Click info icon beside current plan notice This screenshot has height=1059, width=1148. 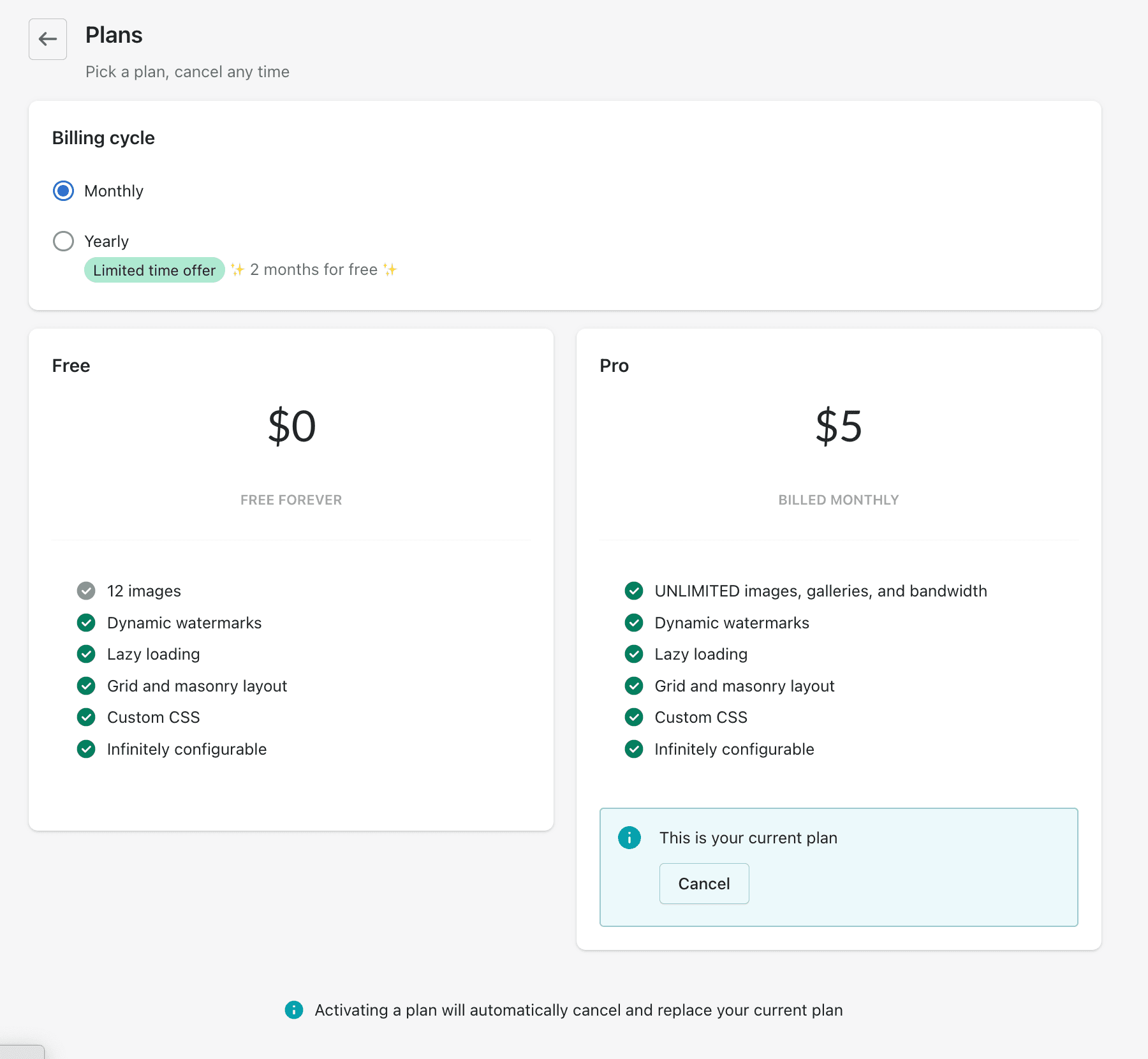pyautogui.click(x=629, y=838)
